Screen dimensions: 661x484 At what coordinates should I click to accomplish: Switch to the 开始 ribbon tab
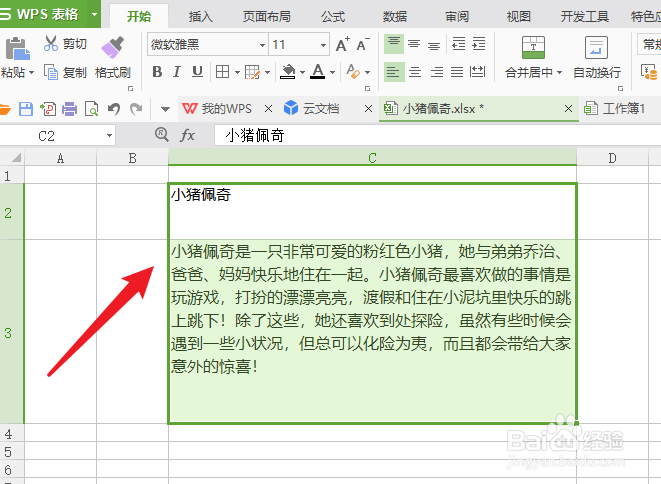pos(139,16)
